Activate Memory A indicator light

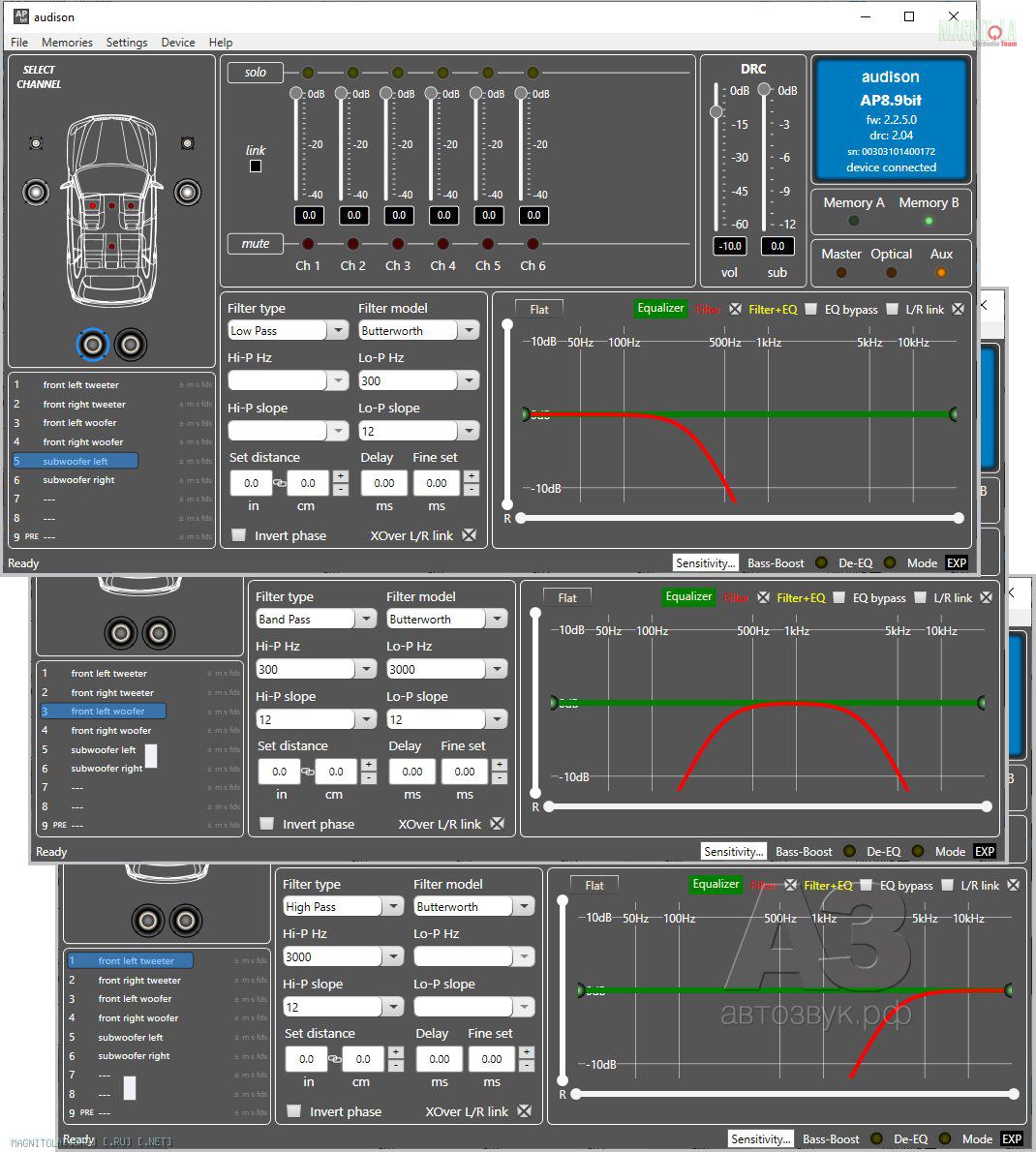point(854,221)
